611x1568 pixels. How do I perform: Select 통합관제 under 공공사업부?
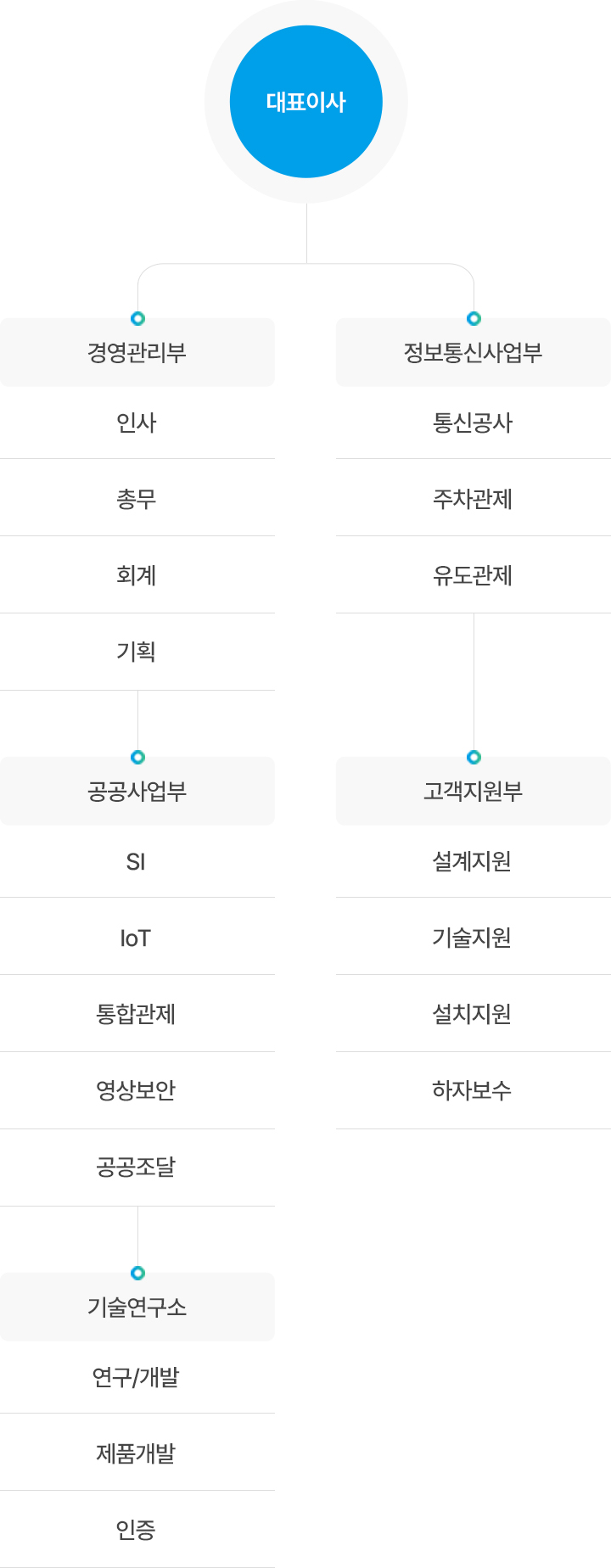pyautogui.click(x=137, y=1014)
